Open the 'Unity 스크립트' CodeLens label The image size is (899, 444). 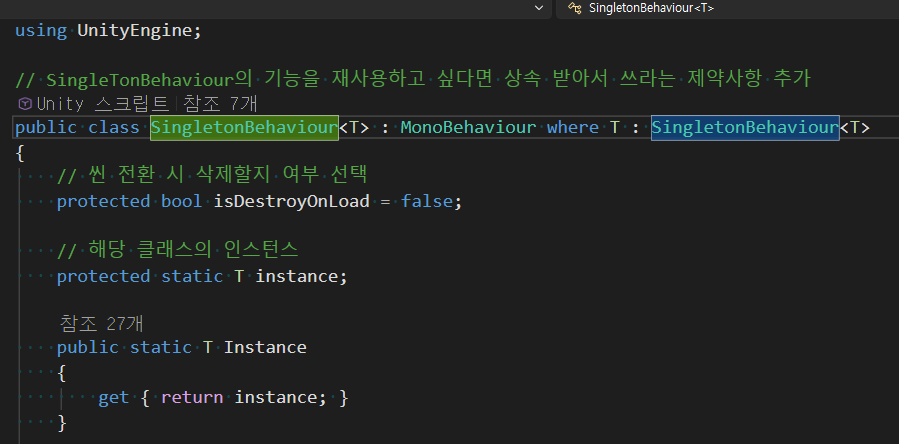103,104
